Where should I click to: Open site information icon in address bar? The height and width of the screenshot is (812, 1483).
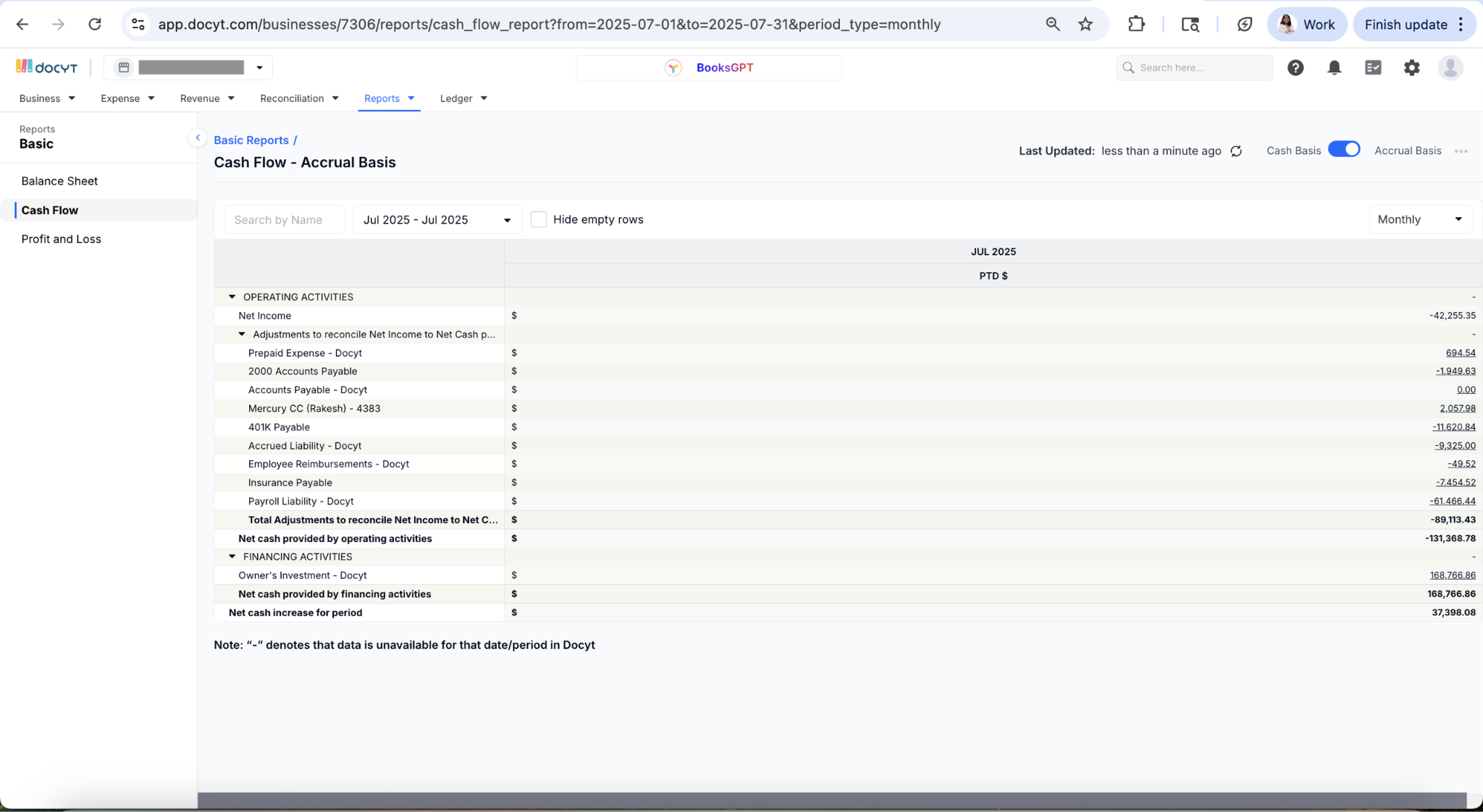click(x=138, y=25)
